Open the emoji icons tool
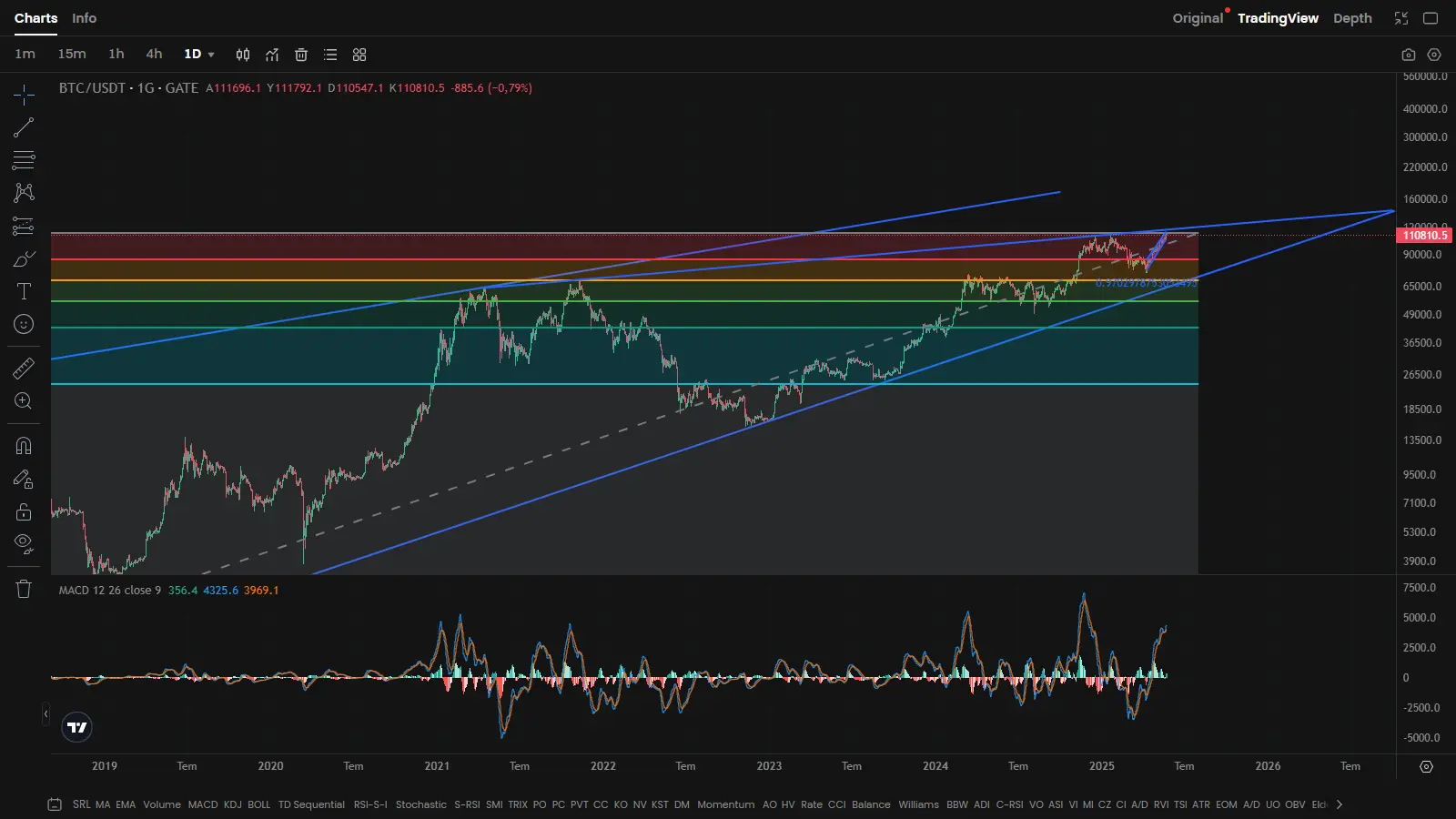The image size is (1456, 819). (24, 324)
